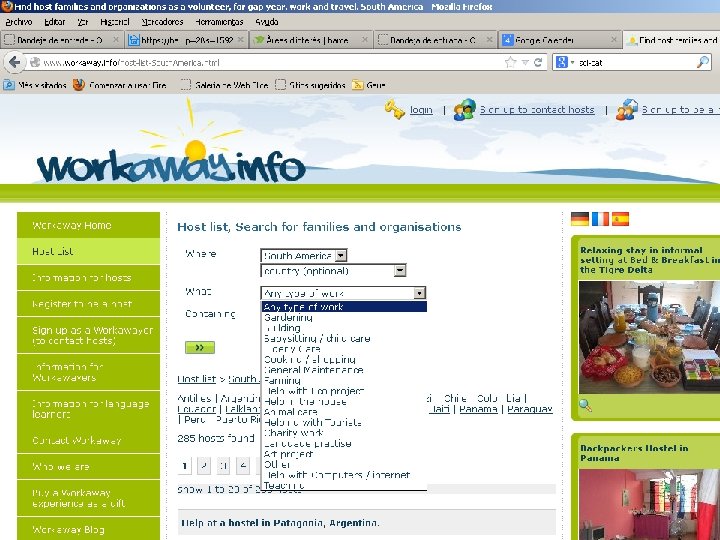Select General Maintenance option
The image size is (720, 540).
click(314, 370)
